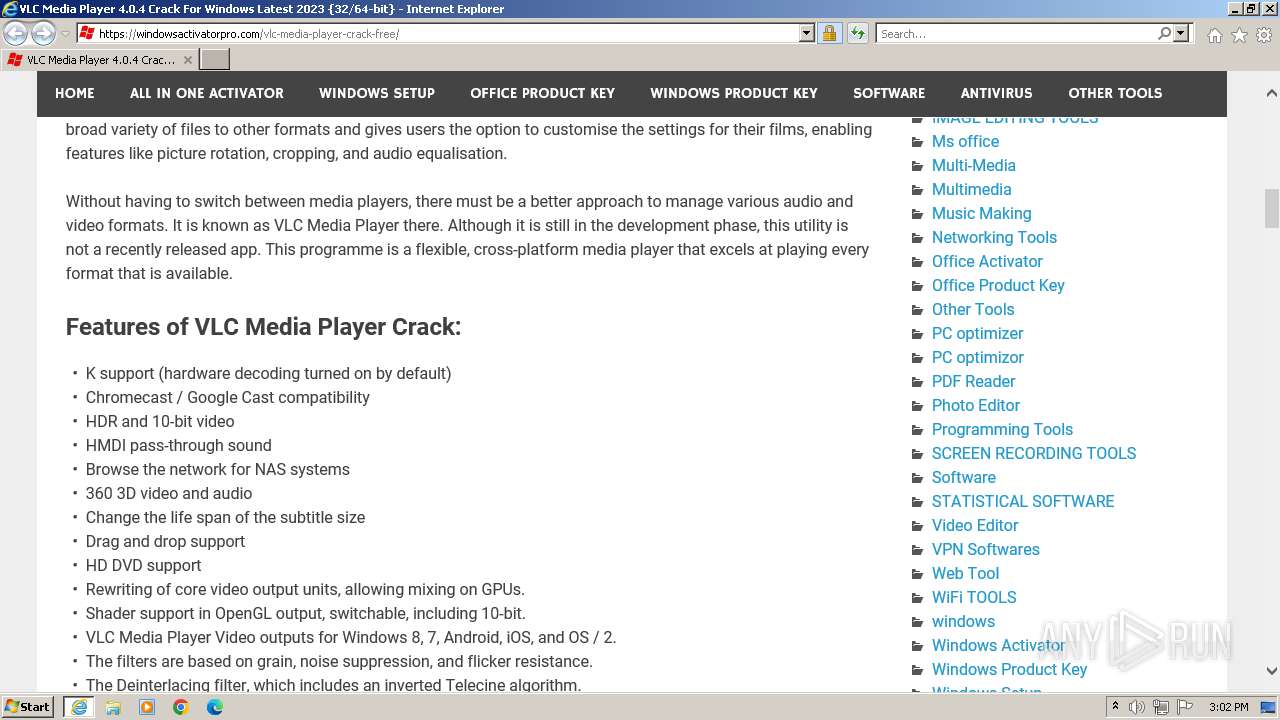Click the folder icon beside Photo Editor
The image size is (1280, 720).
tap(918, 406)
